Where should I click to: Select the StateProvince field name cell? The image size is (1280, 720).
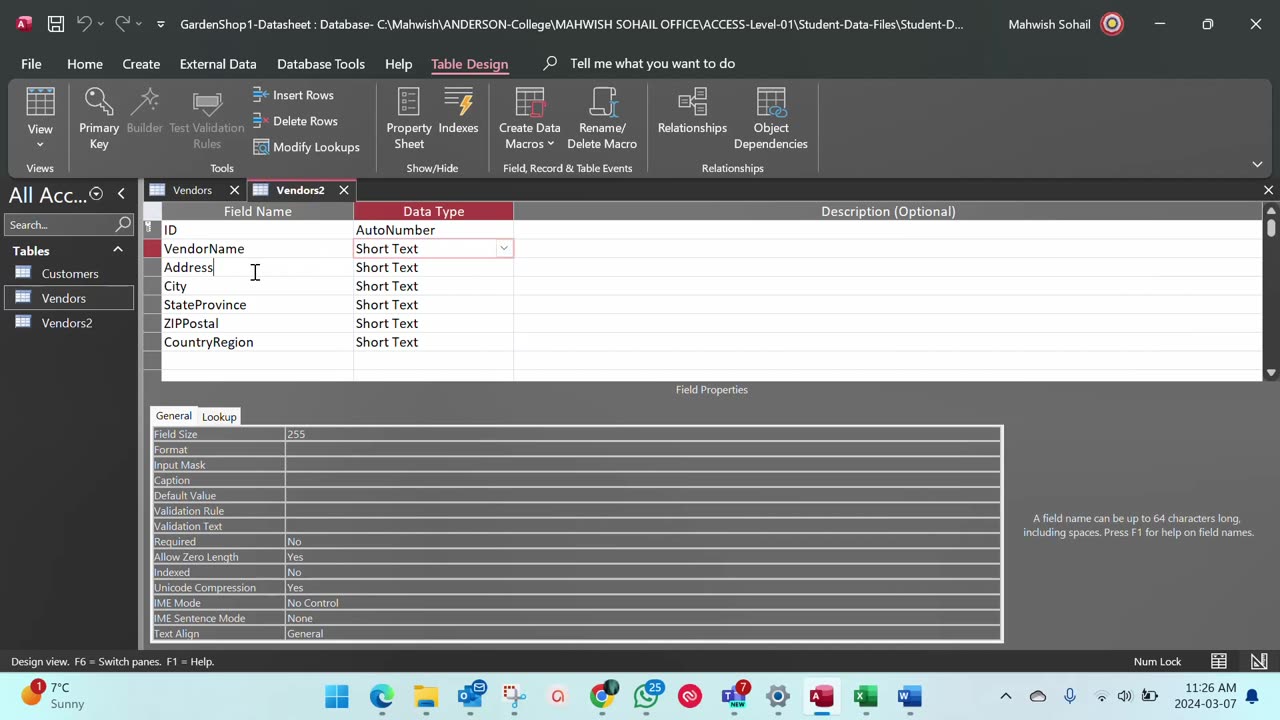coord(258,305)
